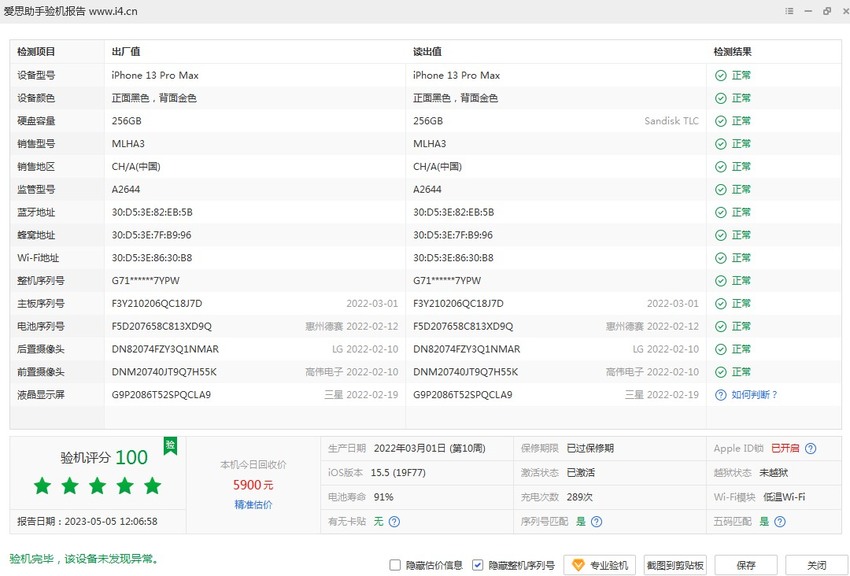Click the green check icon in the 后置摄像头 row
Image resolution: width=850 pixels, height=576 pixels.
coord(720,349)
